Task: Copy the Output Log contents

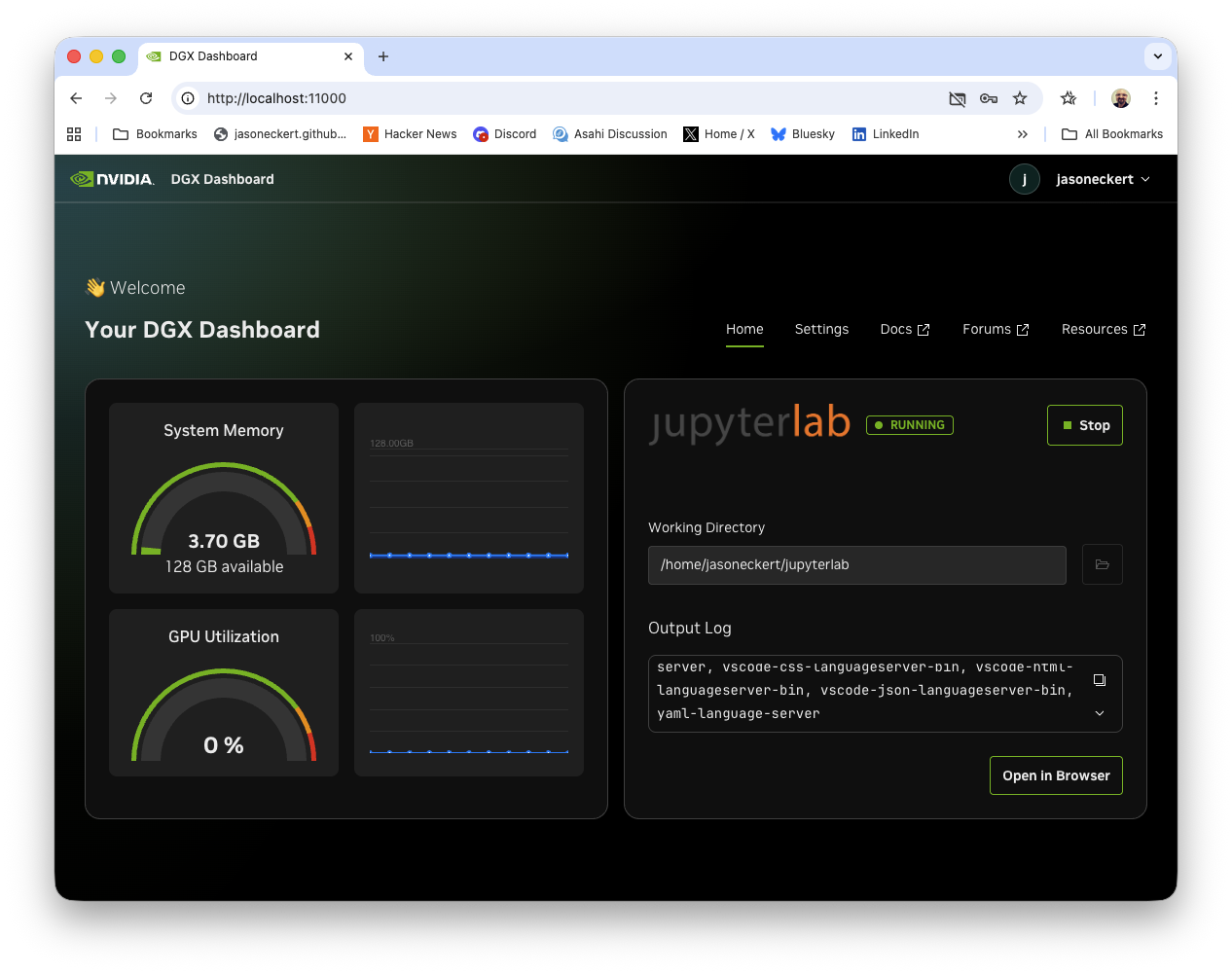Action: (x=1099, y=679)
